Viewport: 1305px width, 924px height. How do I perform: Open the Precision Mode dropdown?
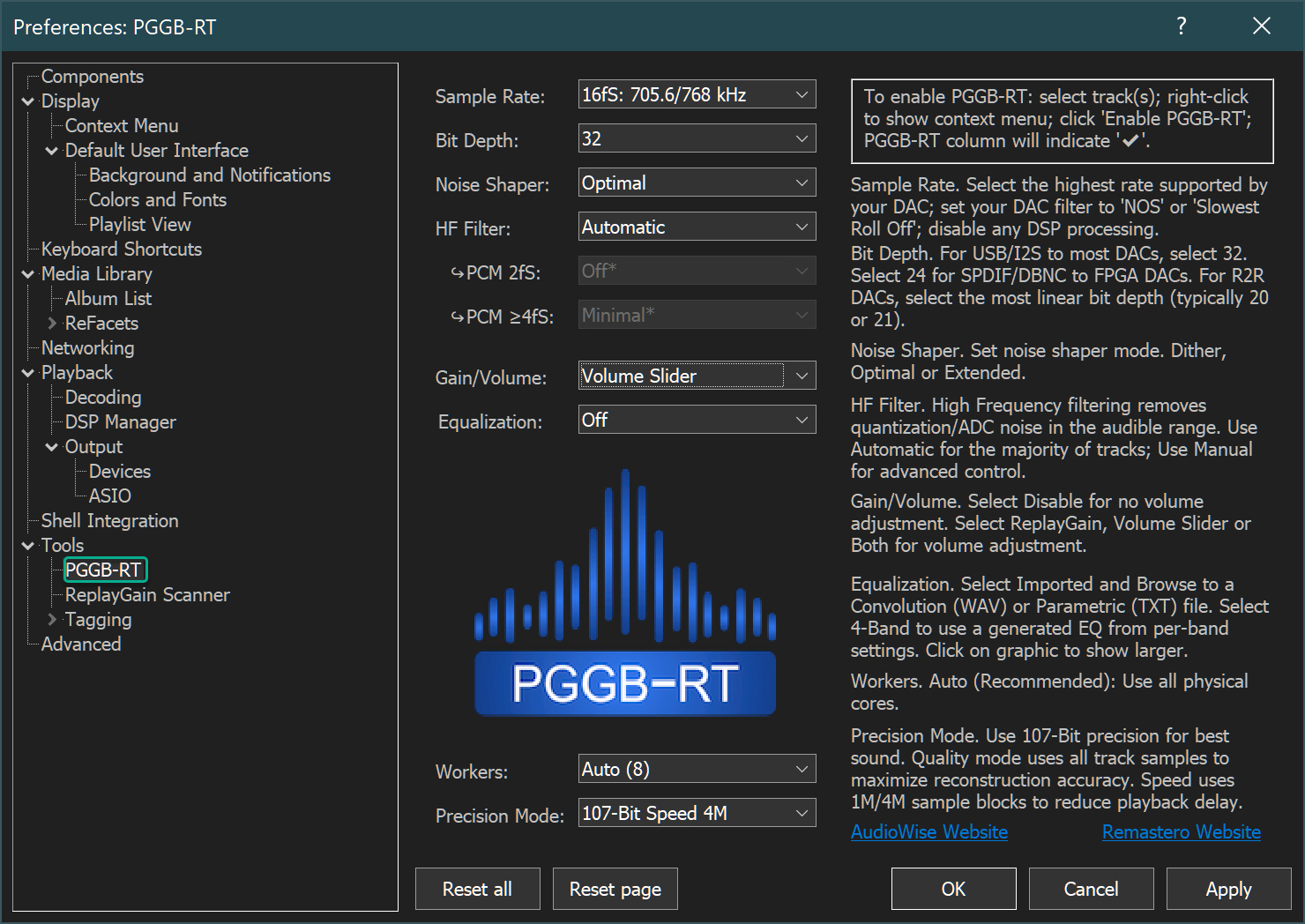coord(697,813)
